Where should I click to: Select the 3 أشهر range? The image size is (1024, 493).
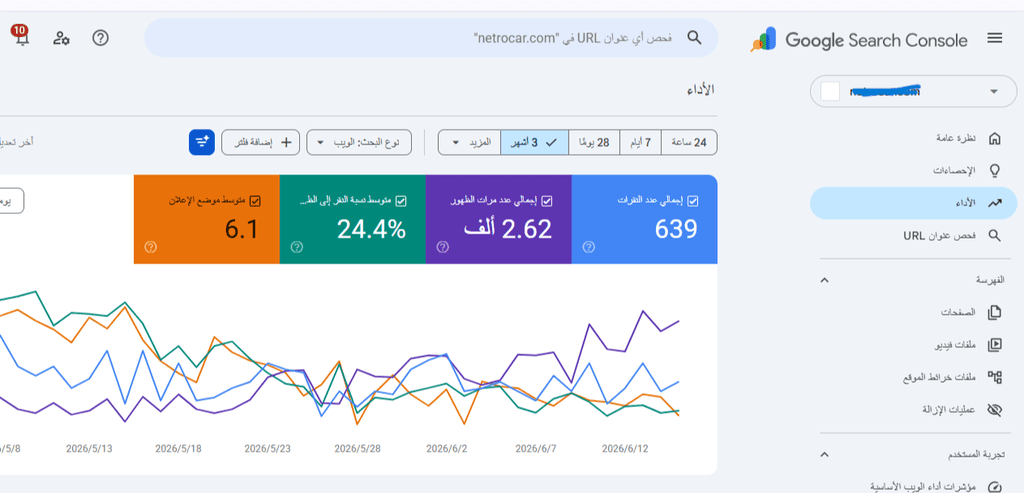[535, 142]
